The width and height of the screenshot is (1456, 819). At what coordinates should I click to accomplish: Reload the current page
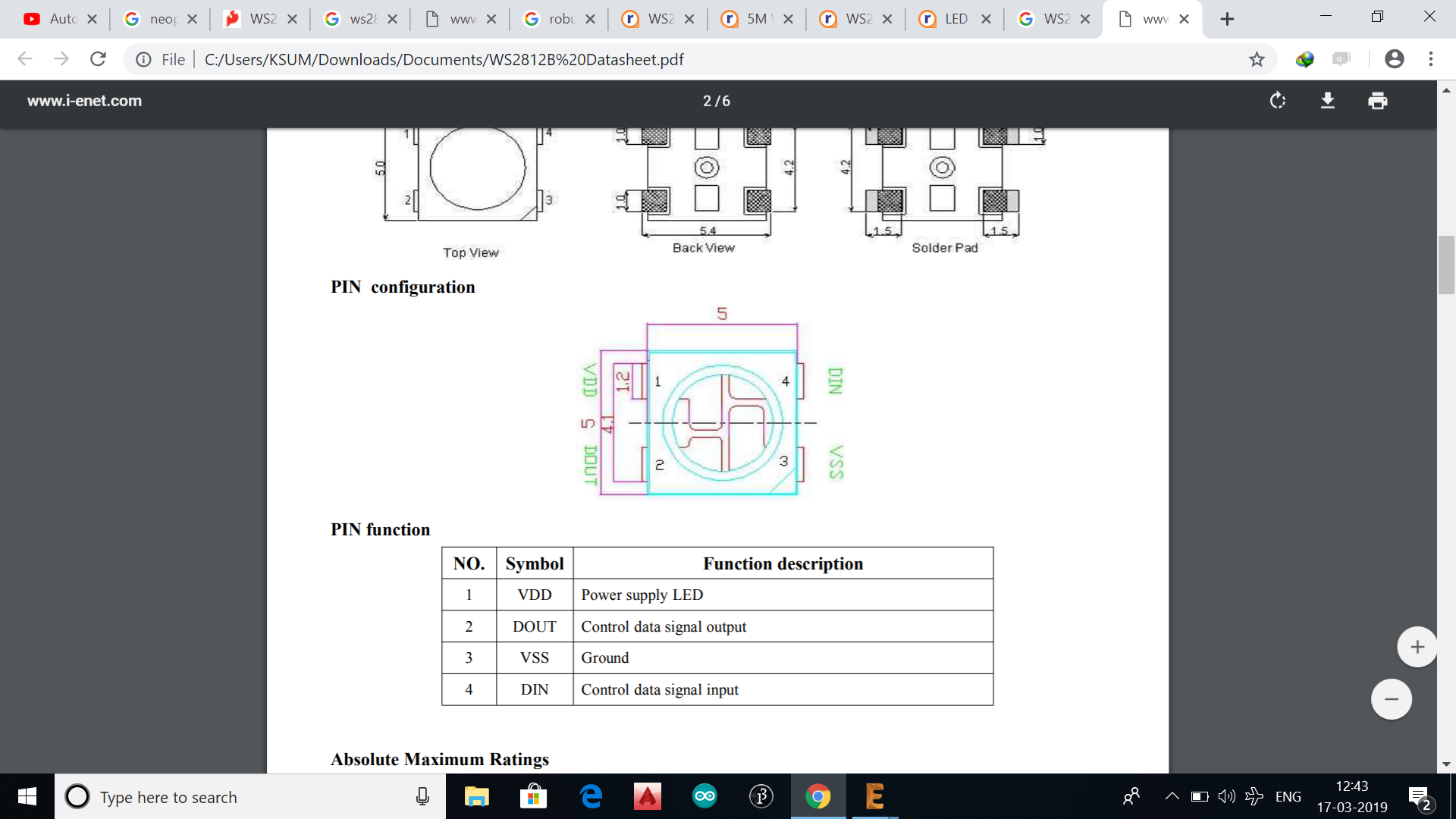[98, 59]
